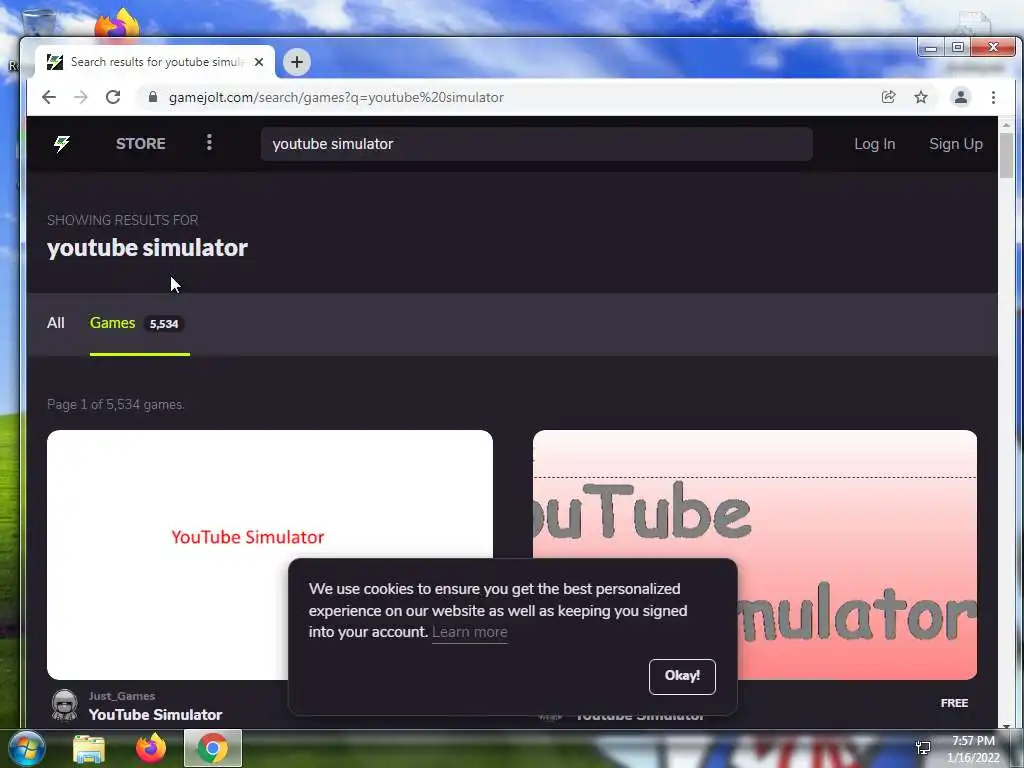This screenshot has width=1024, height=768.
Task: Accept cookies with the Okay! button
Action: coord(682,676)
